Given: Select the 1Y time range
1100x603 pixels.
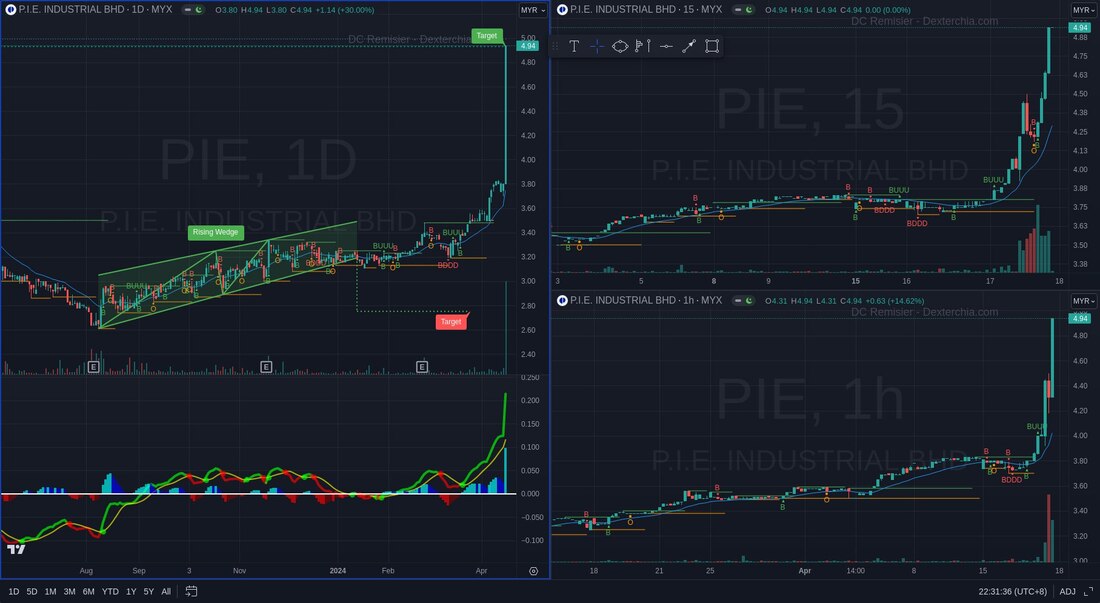Looking at the screenshot, I should [x=131, y=592].
